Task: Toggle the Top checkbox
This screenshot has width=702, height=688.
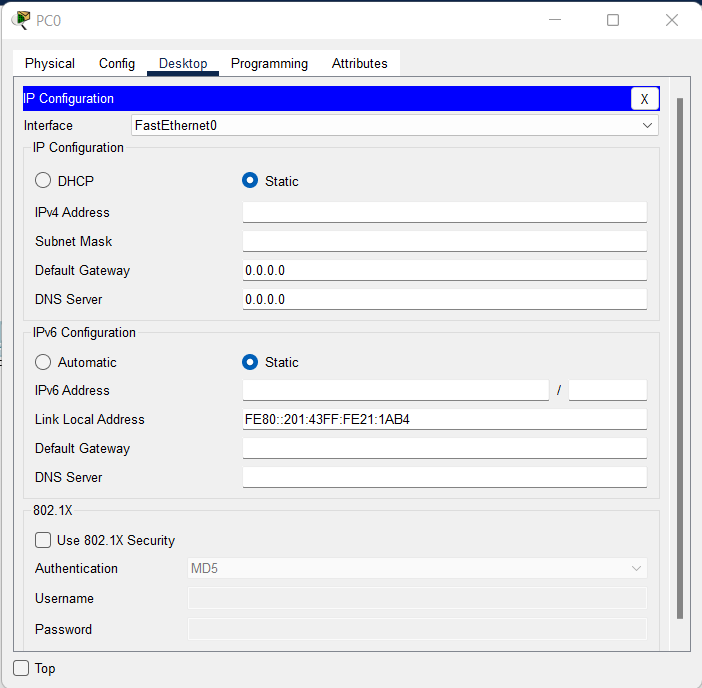Action: [x=21, y=668]
